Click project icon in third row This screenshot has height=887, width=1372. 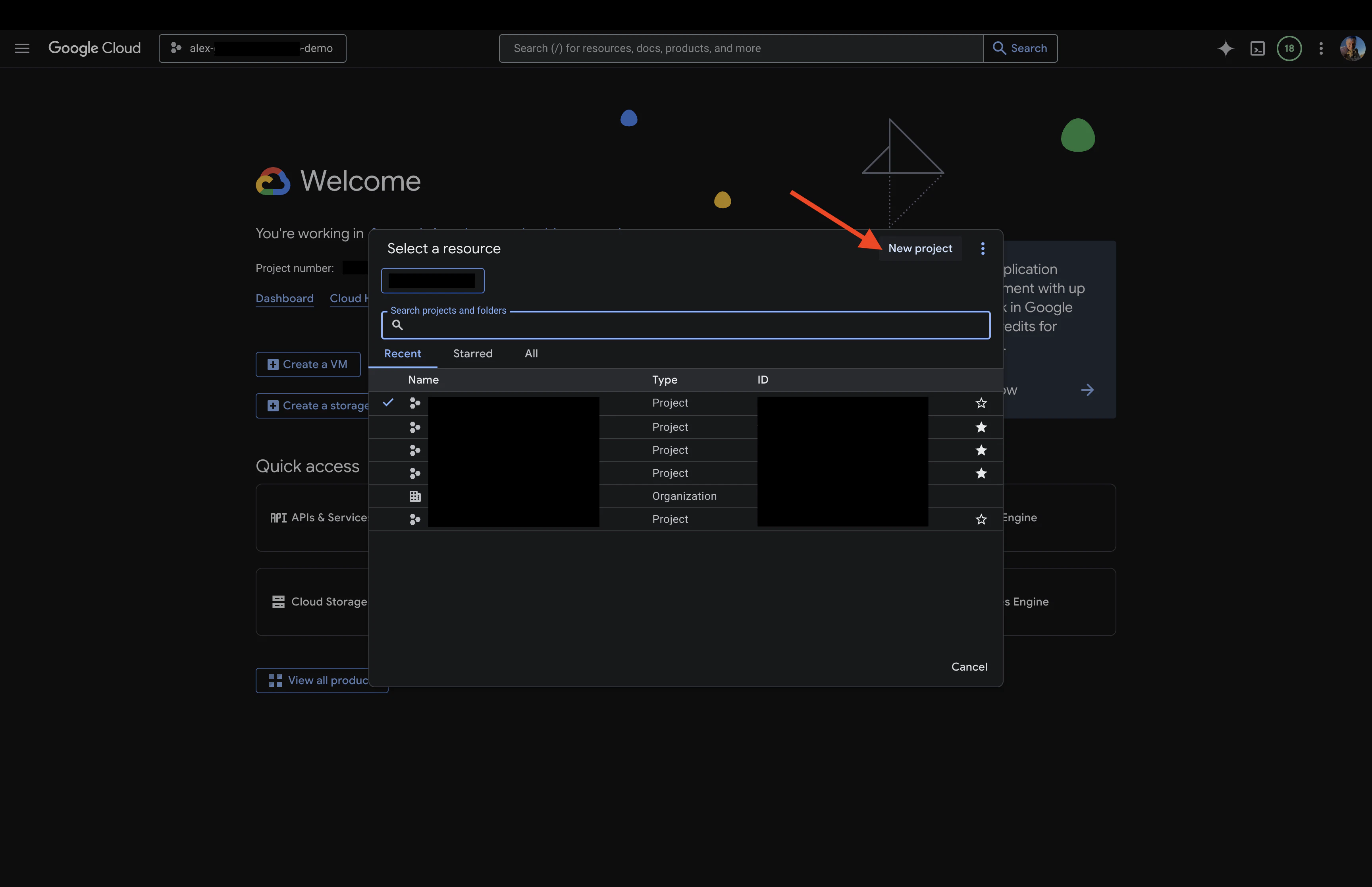coord(414,450)
